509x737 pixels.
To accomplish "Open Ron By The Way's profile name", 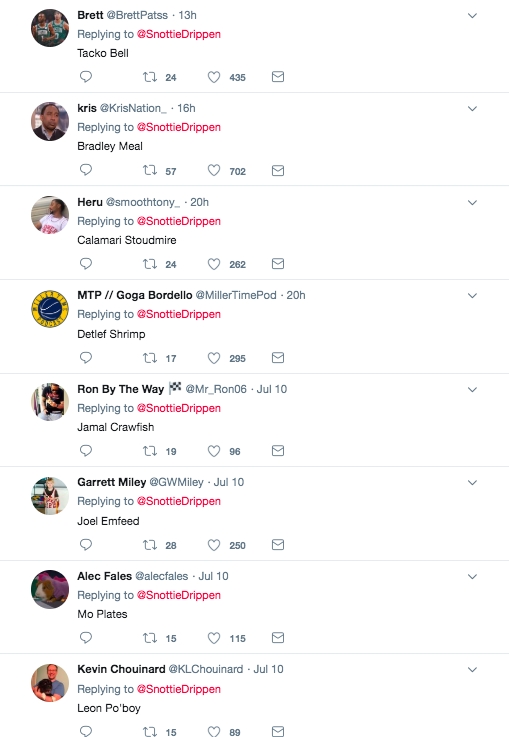I will pyautogui.click(x=121, y=389).
